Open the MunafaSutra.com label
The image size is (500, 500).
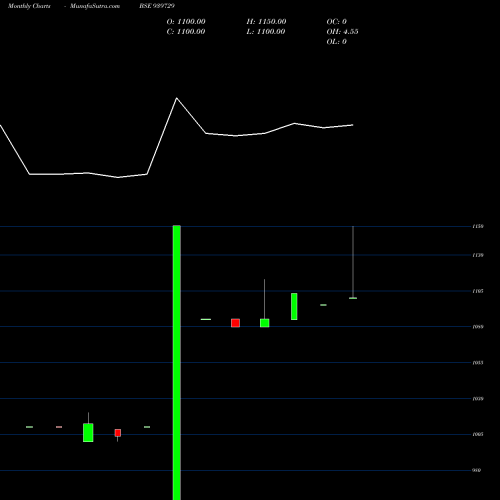pos(95,6)
